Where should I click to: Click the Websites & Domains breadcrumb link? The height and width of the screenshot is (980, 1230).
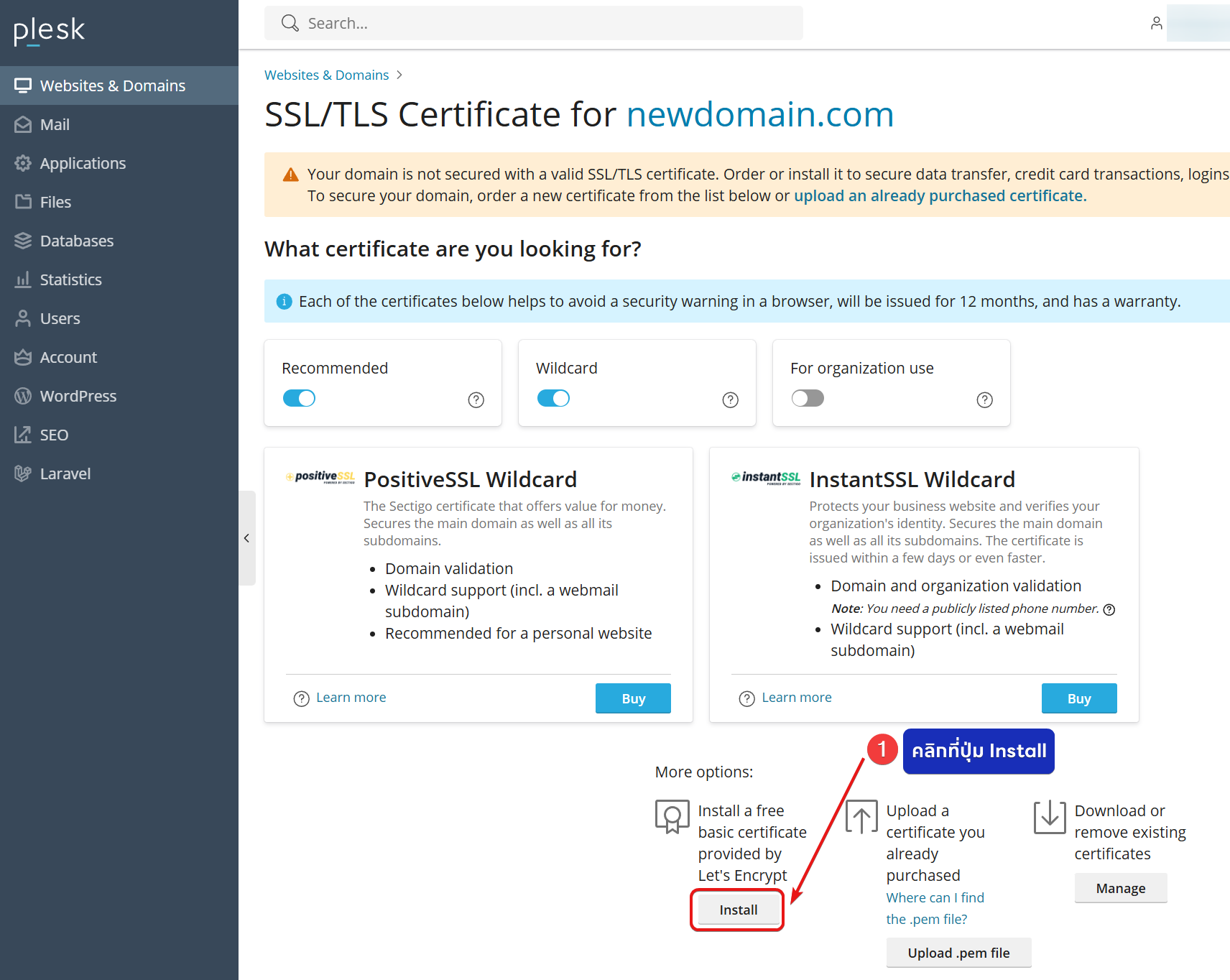pos(326,75)
